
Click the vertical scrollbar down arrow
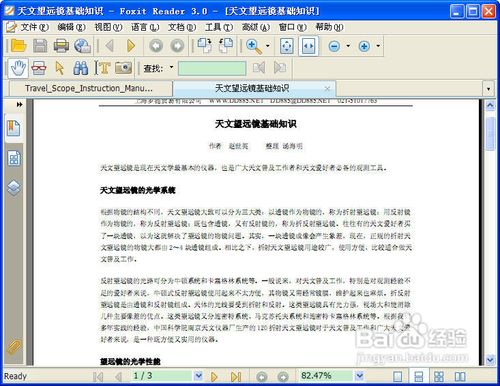(490, 360)
